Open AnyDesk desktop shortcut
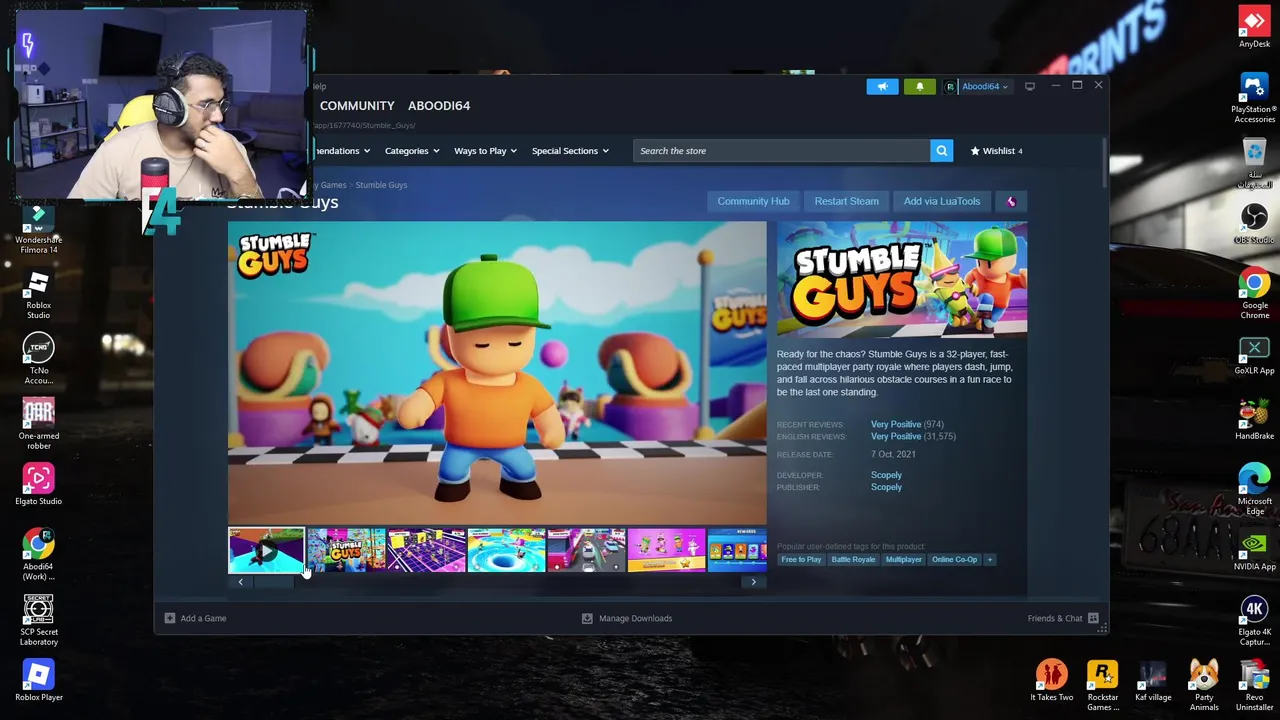Image resolution: width=1280 pixels, height=720 pixels. (x=1254, y=27)
